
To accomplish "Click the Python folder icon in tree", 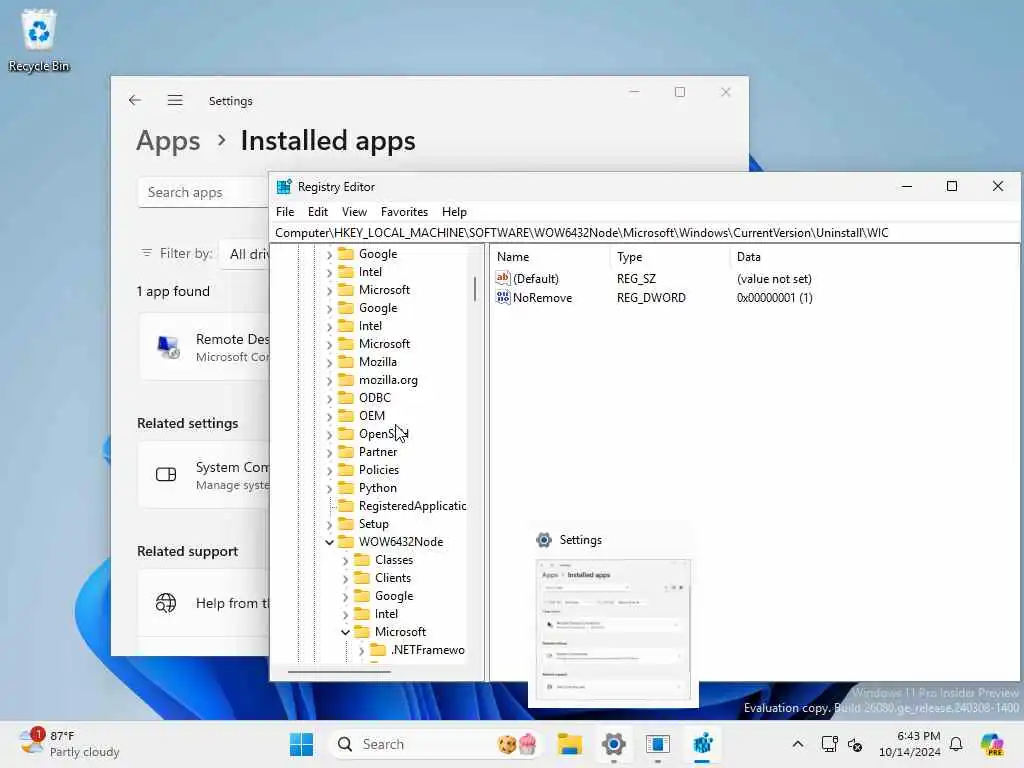I will pos(345,487).
